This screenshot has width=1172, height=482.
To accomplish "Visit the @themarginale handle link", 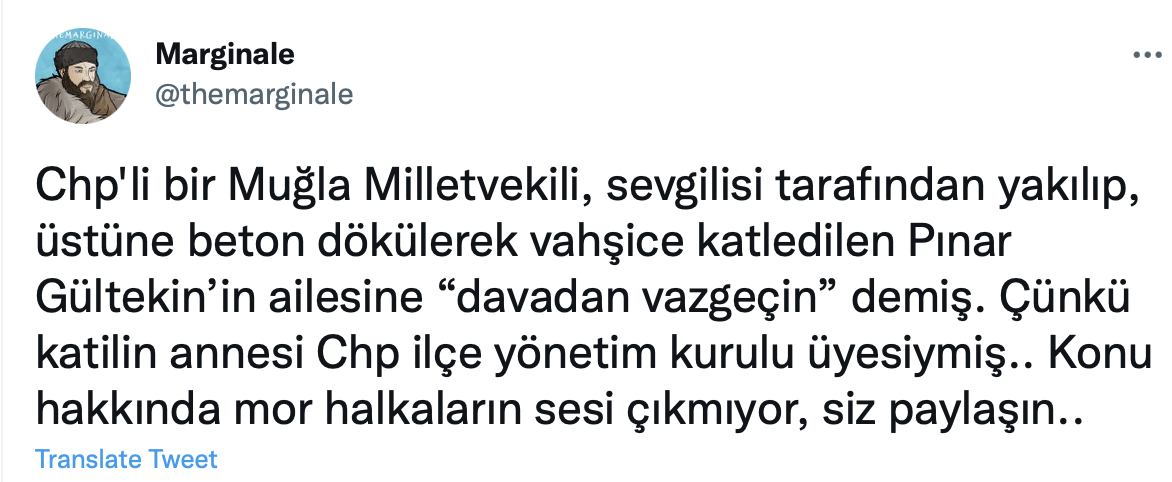I will [x=254, y=93].
